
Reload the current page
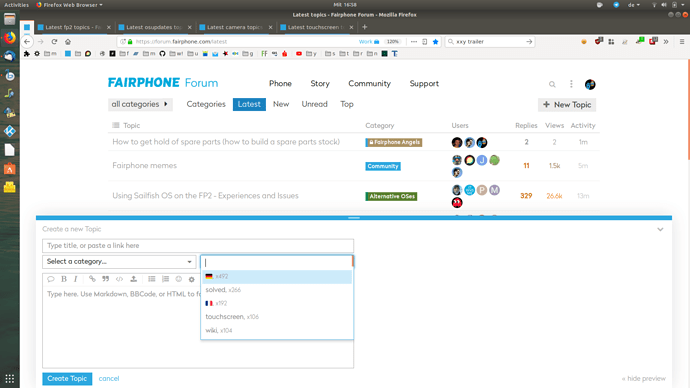(54, 41)
